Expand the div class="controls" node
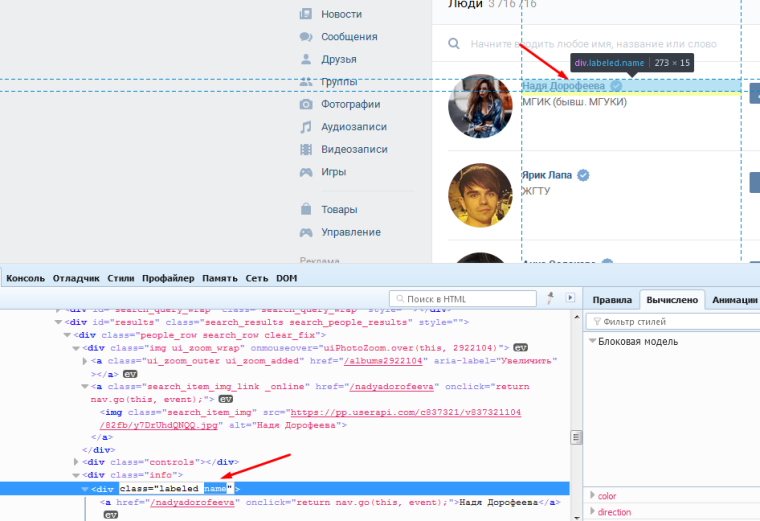The width and height of the screenshot is (760, 521). (78, 461)
